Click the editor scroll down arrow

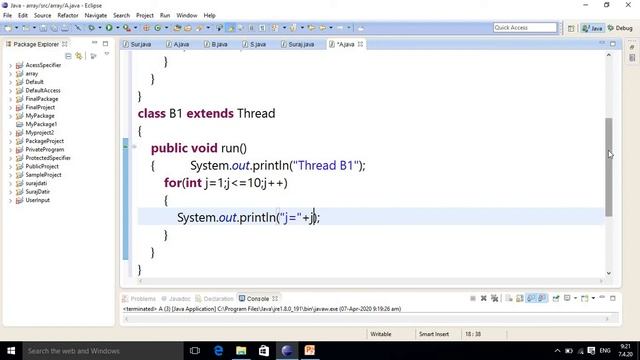[x=609, y=273]
